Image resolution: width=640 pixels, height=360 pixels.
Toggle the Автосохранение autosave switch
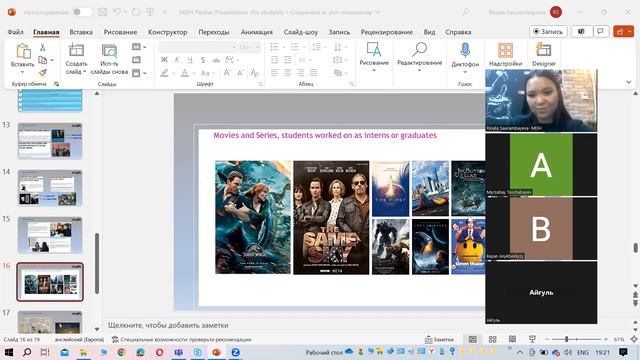[82, 12]
